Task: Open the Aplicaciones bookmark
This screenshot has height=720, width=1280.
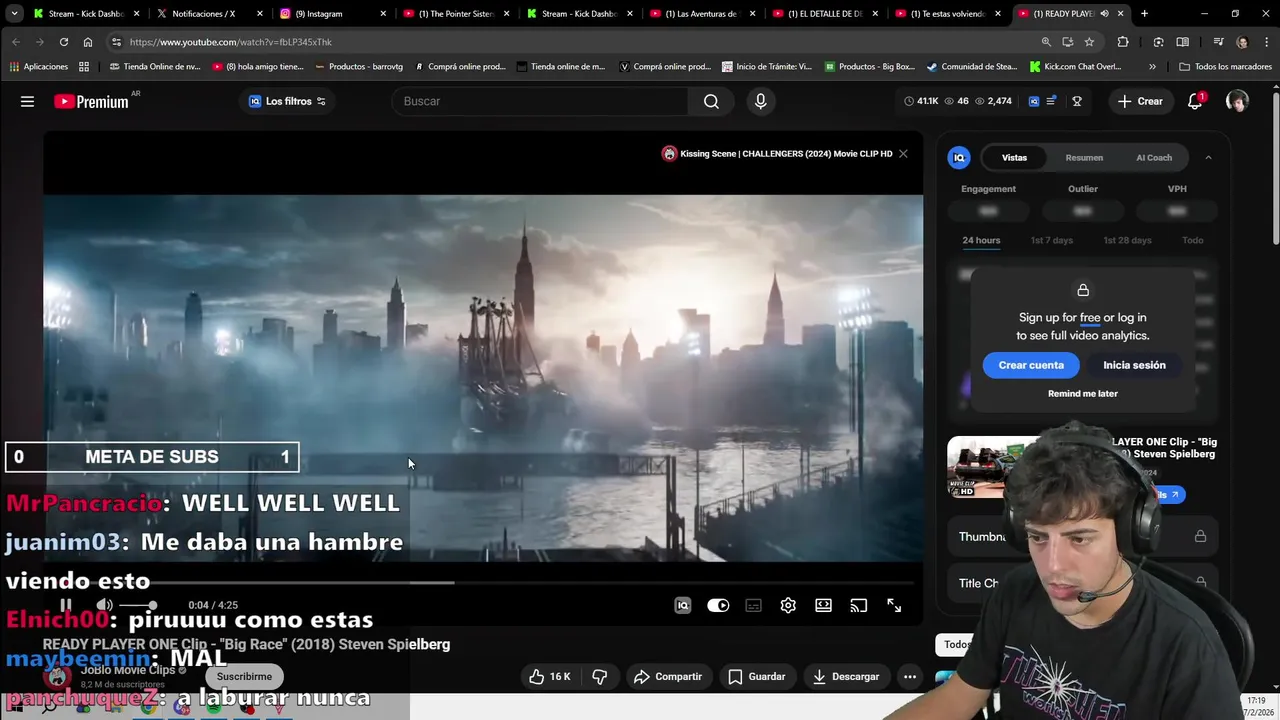Action: pos(39,67)
